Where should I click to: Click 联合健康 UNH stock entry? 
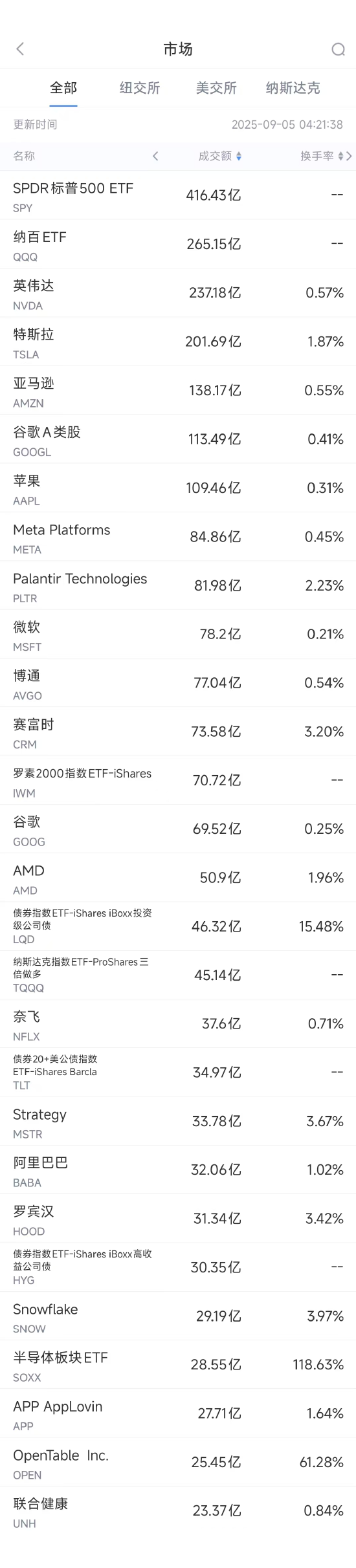pyautogui.click(x=178, y=1510)
